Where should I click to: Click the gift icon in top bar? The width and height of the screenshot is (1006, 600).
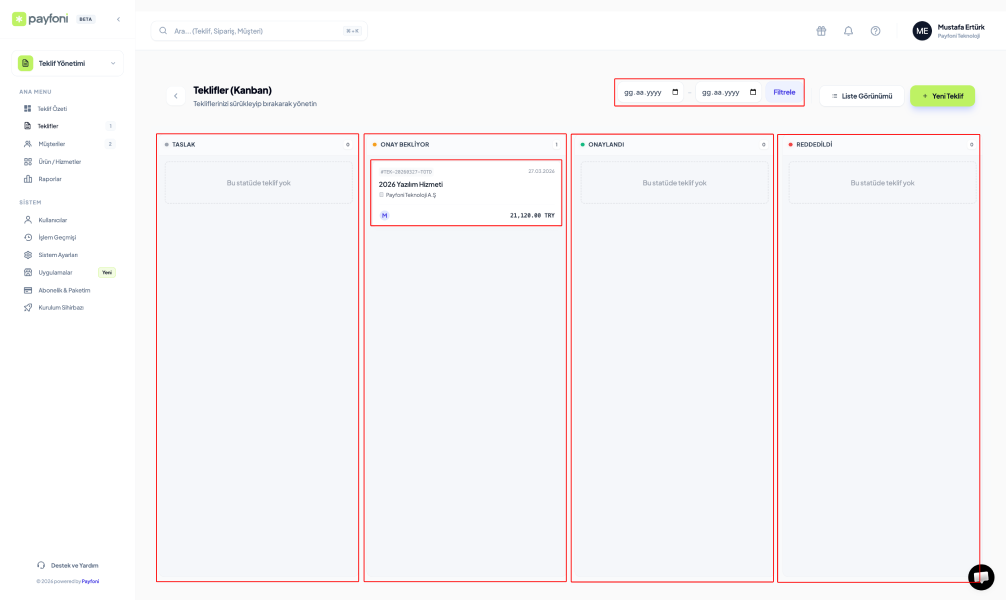pos(821,31)
